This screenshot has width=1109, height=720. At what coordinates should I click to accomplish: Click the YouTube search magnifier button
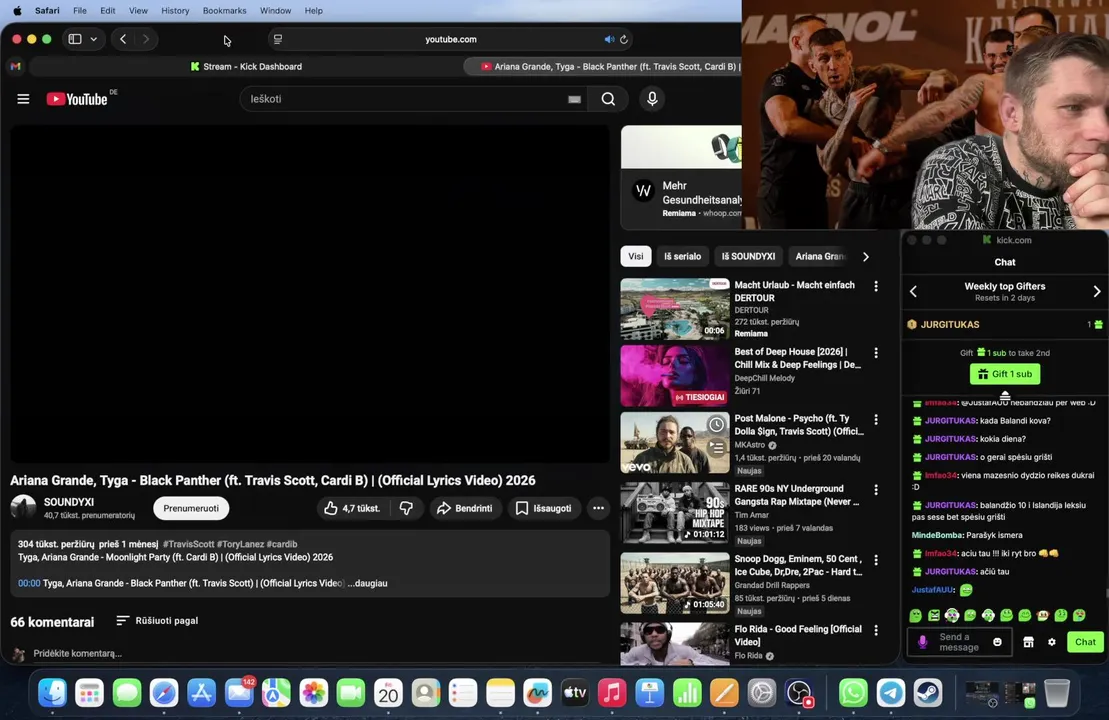click(x=608, y=99)
